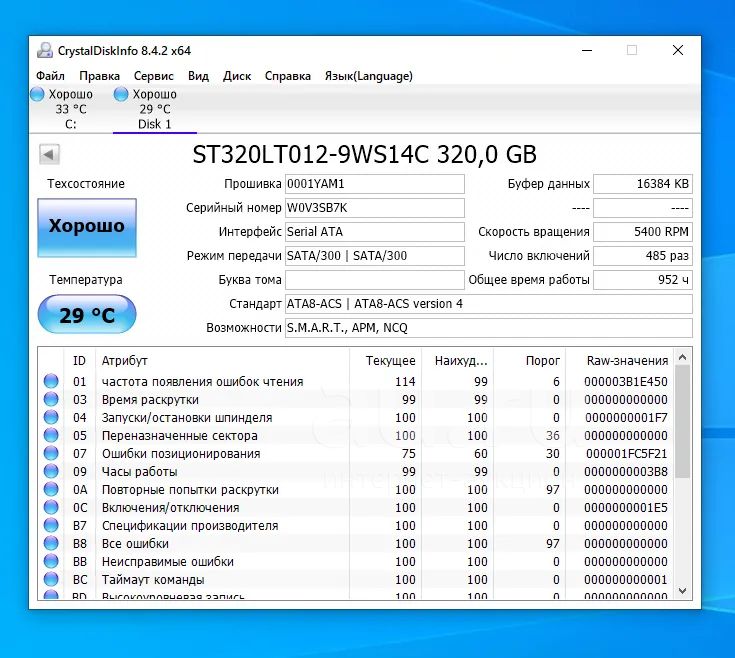Select 'Запуски/остановки шпинделя' attribute text
The image size is (735, 658).
click(187, 418)
